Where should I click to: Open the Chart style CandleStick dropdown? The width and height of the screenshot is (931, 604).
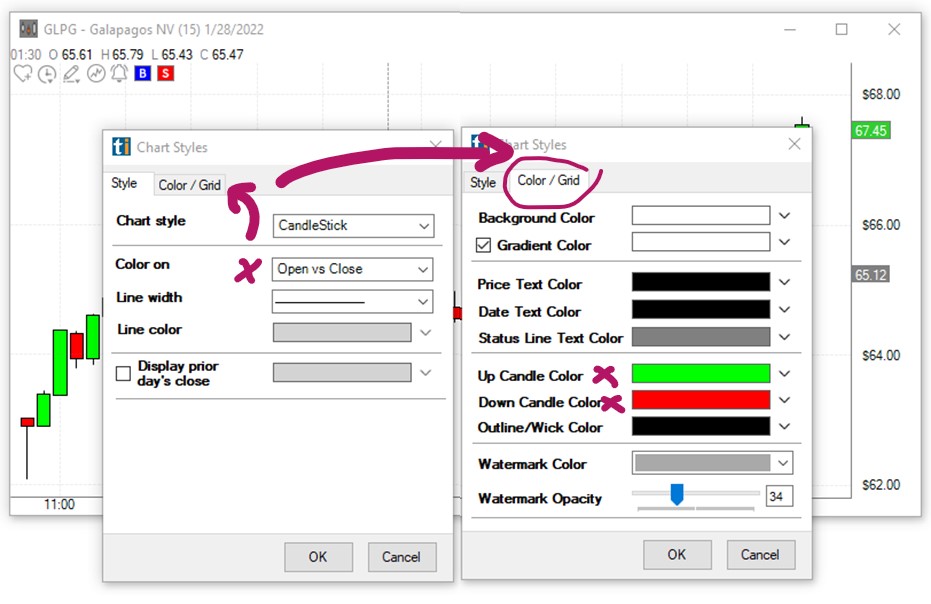coord(353,226)
